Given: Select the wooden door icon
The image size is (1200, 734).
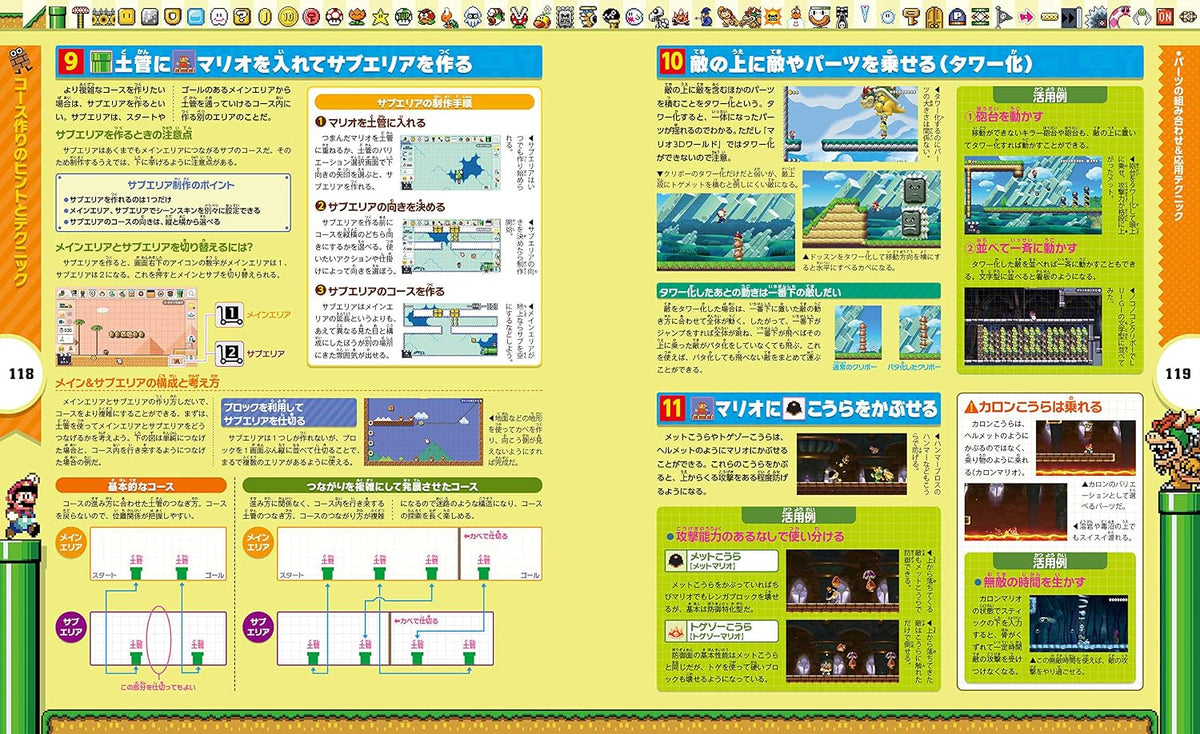Looking at the screenshot, I should pos(934,17).
